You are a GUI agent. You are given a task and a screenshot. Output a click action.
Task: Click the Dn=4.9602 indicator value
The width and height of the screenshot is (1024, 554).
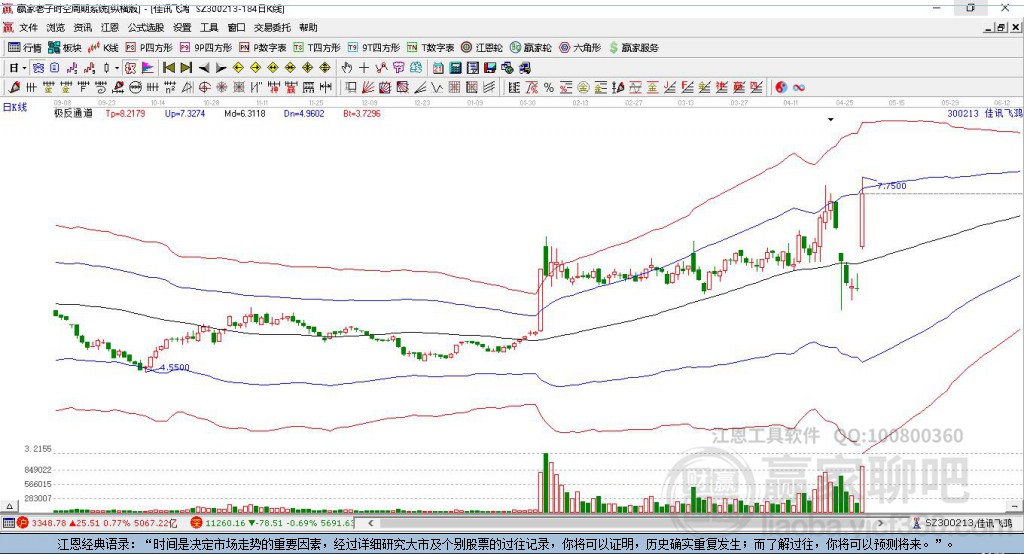(x=304, y=114)
